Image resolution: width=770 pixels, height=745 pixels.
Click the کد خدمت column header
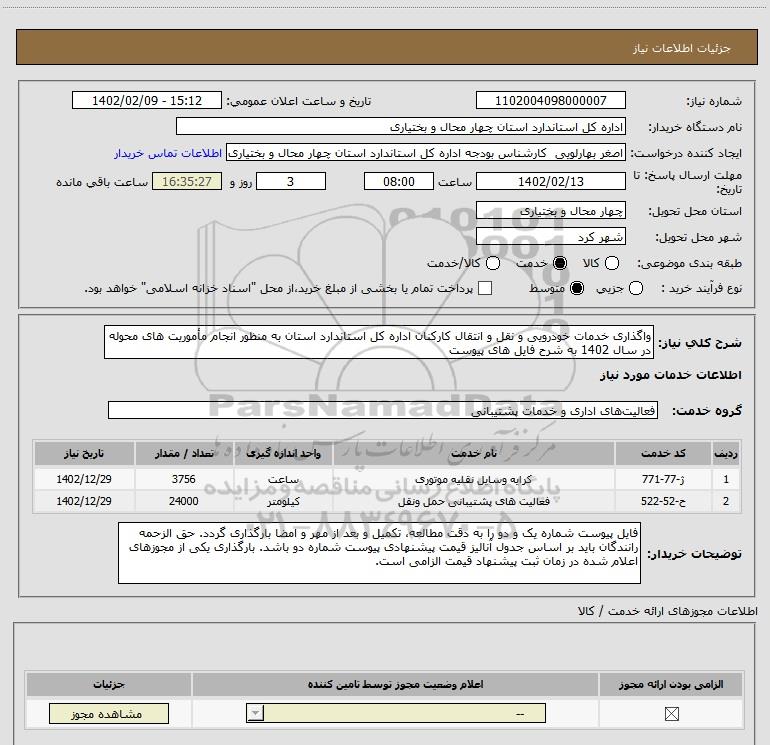[663, 454]
